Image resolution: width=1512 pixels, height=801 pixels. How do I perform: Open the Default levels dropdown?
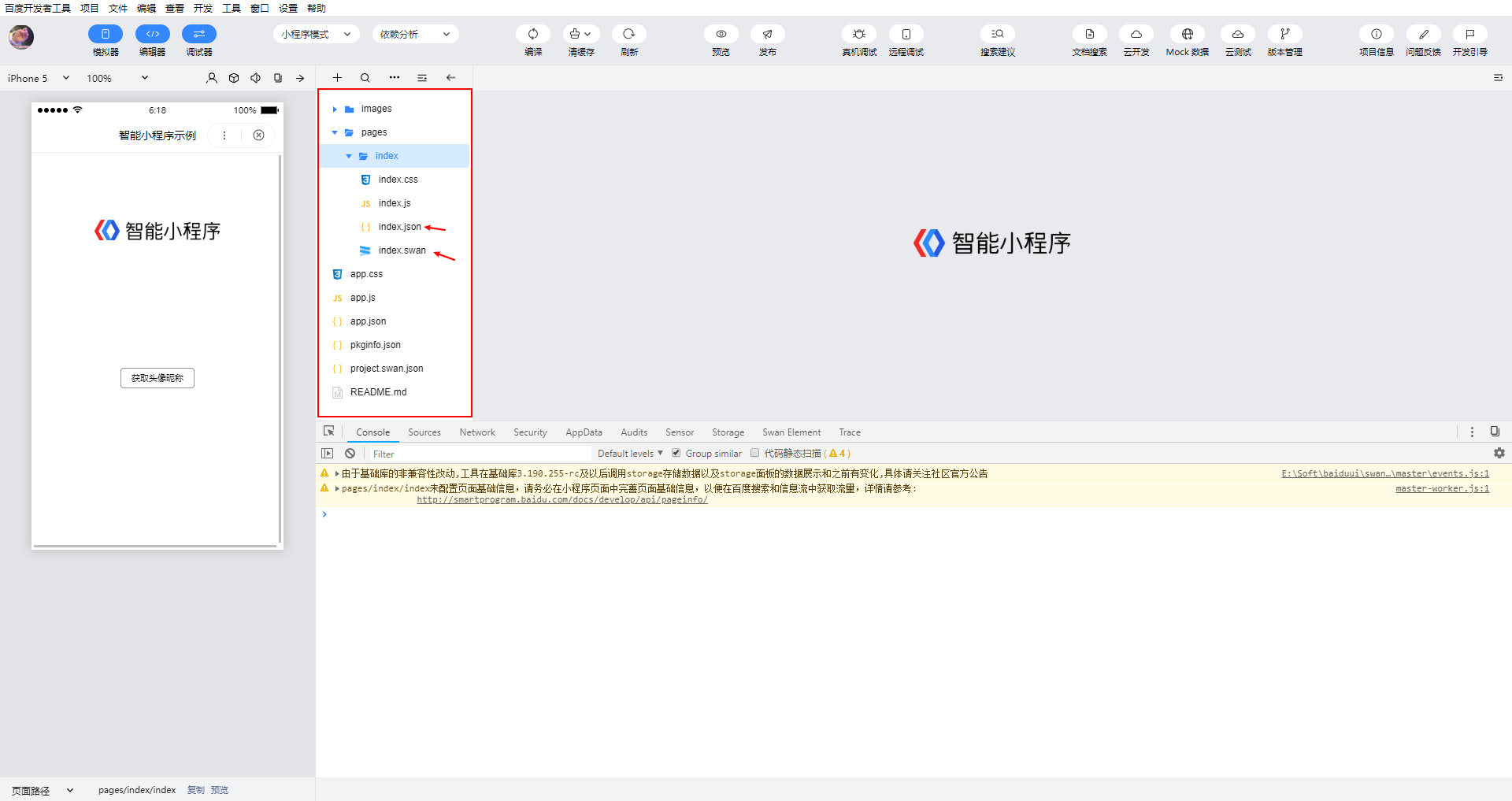click(630, 453)
